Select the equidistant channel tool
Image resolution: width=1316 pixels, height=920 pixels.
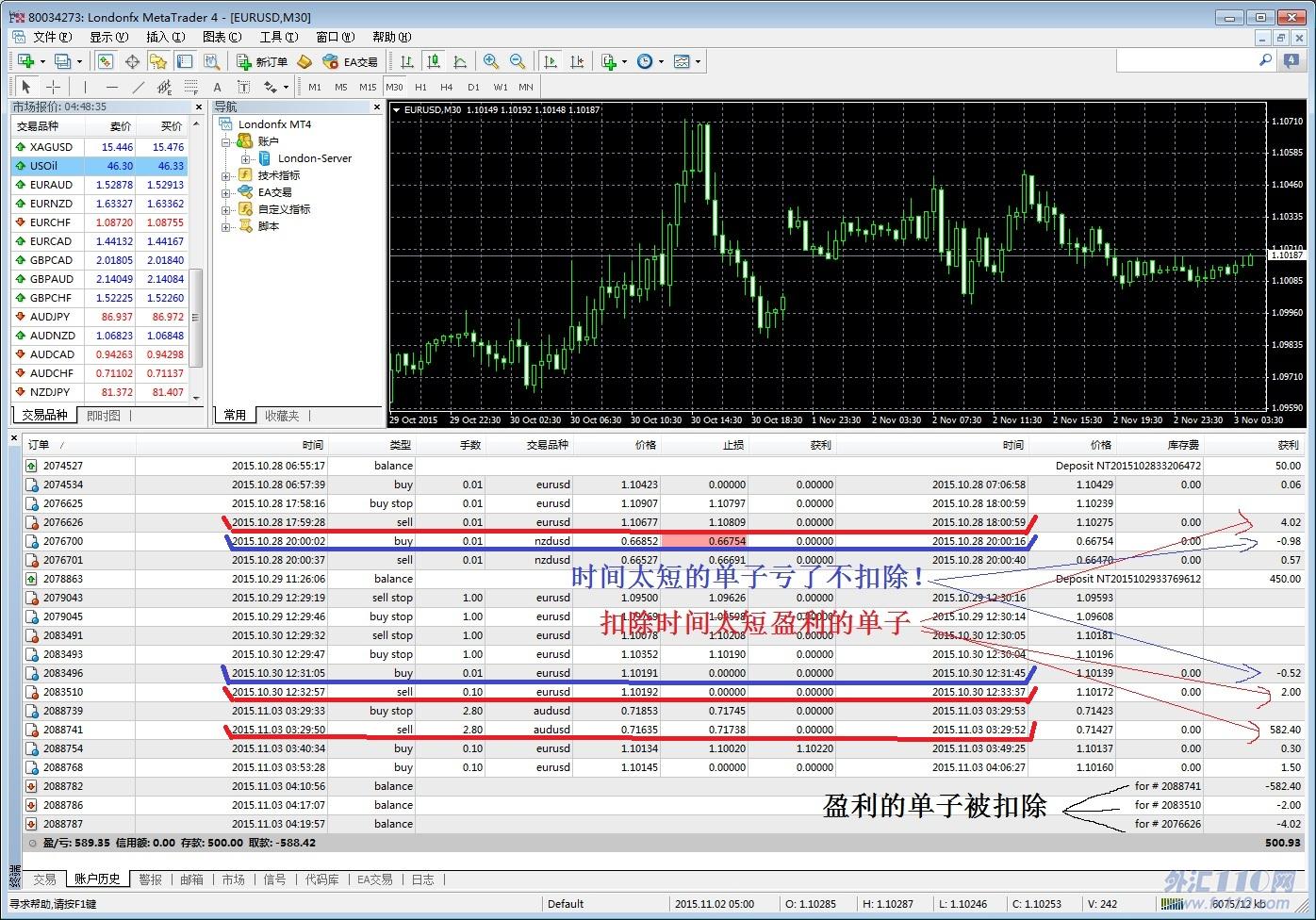(x=164, y=87)
